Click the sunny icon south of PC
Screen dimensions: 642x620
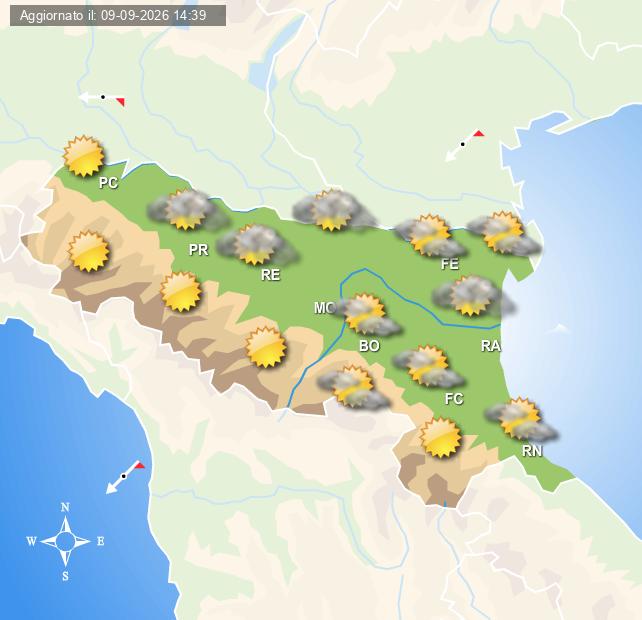pos(88,251)
